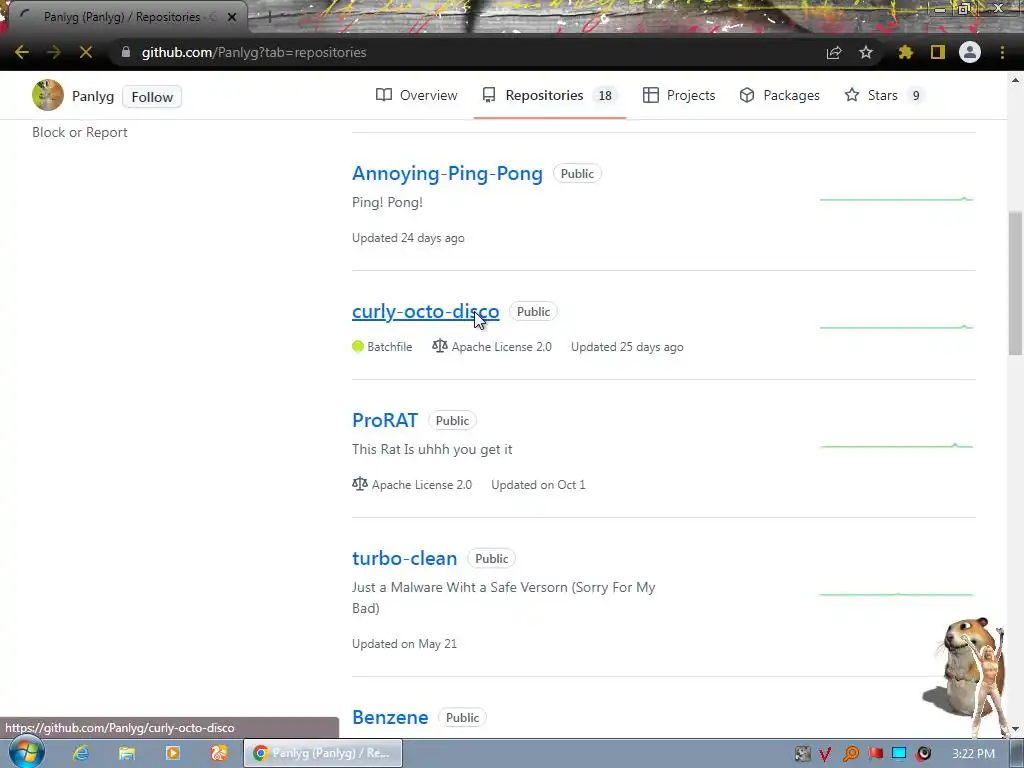Image resolution: width=1024 pixels, height=768 pixels.
Task: Open the Windows Start menu
Action: click(x=26, y=753)
